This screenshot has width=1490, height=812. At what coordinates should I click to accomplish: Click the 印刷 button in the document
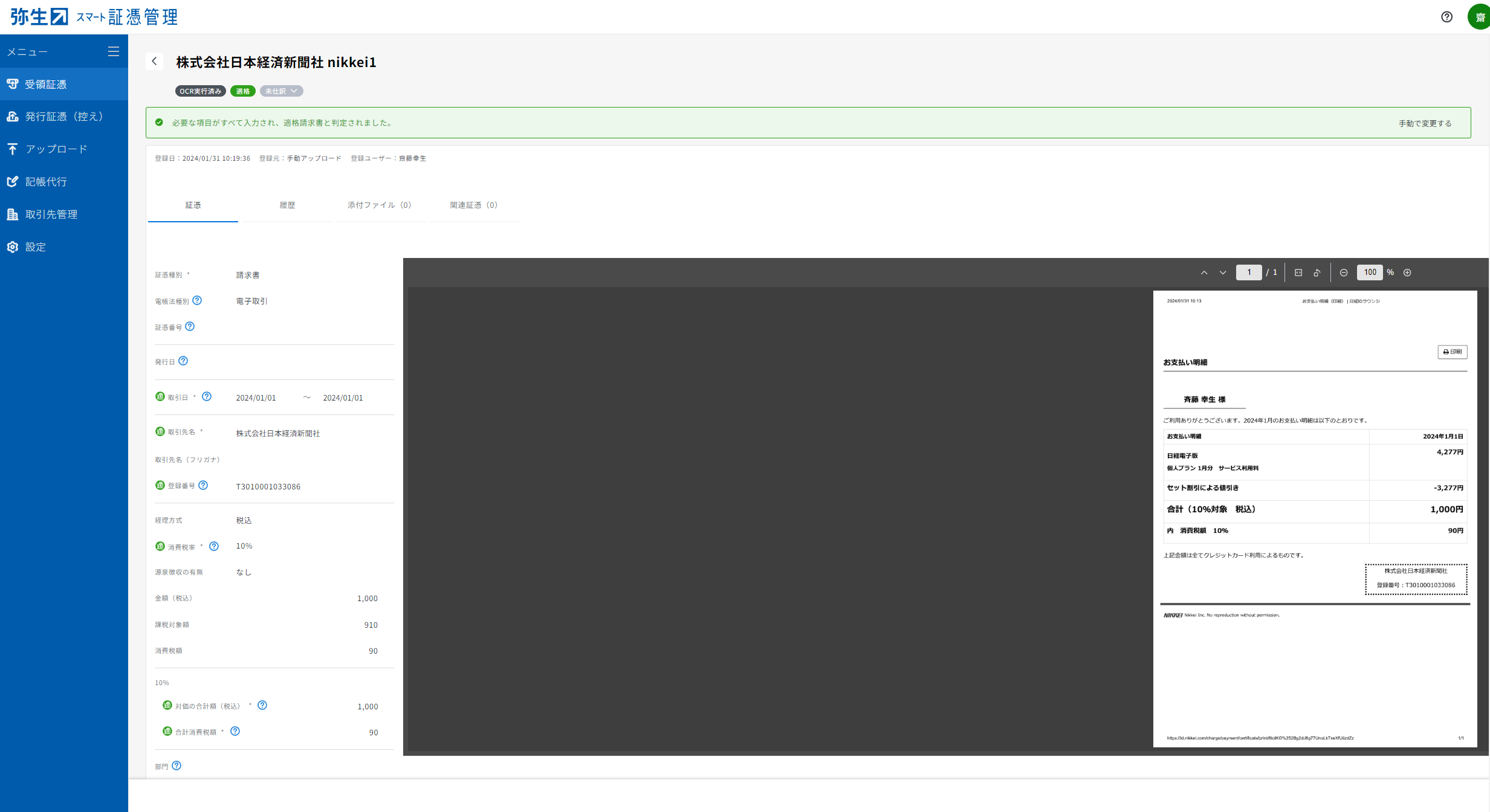coord(1452,352)
